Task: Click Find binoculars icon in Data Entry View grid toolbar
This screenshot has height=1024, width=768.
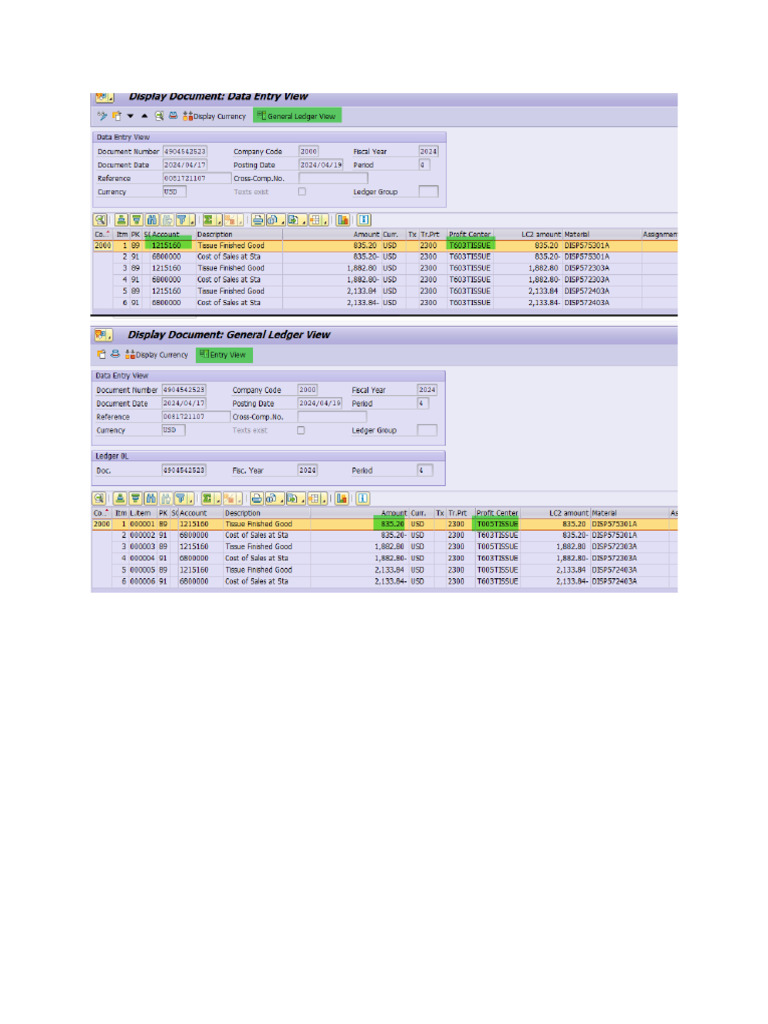Action: [152, 220]
